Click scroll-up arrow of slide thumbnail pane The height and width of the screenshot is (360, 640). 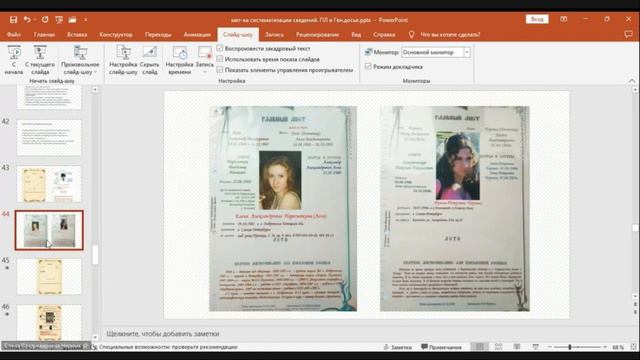pos(95,89)
